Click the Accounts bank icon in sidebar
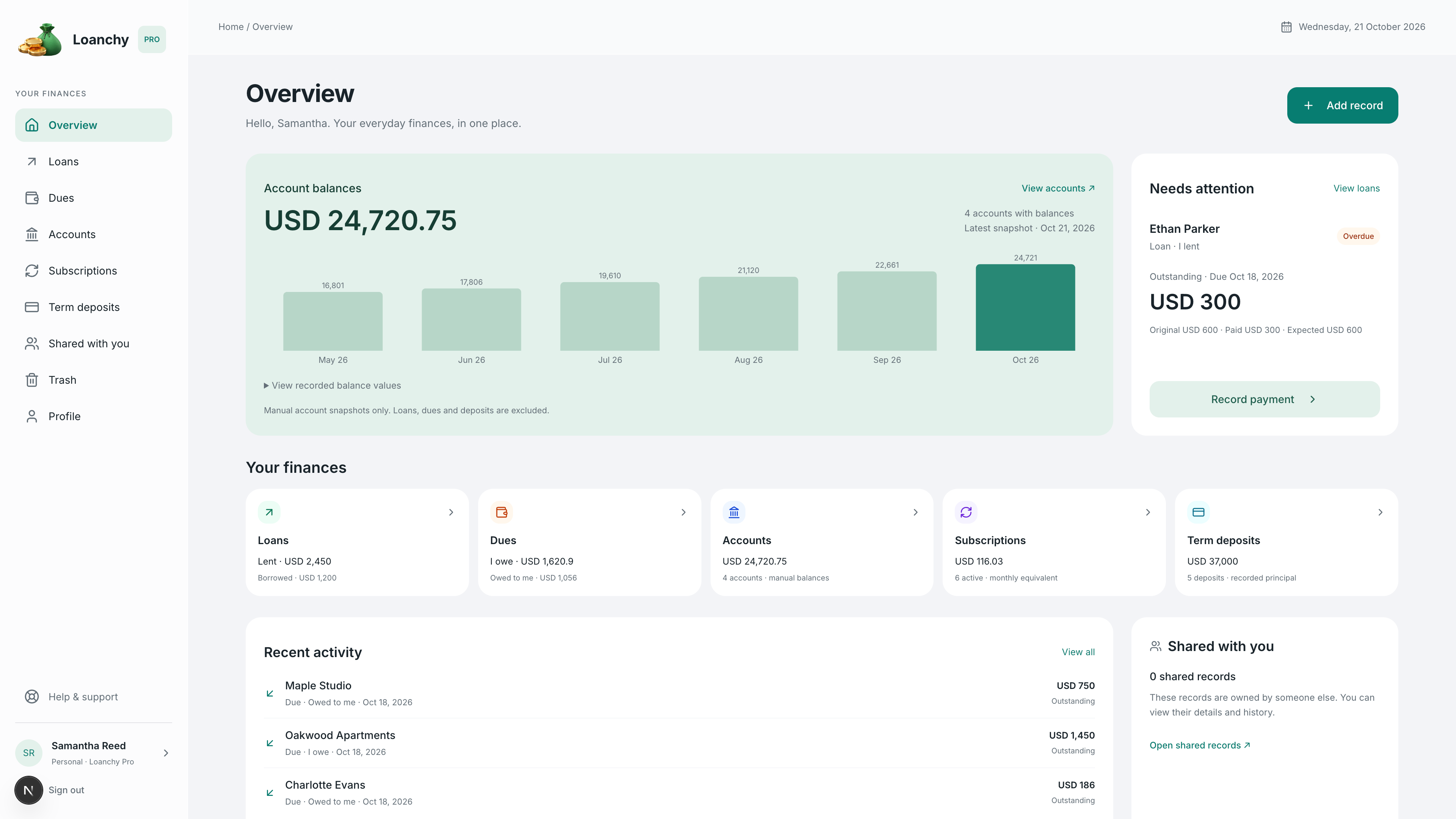The image size is (1456, 819). pyautogui.click(x=31, y=235)
